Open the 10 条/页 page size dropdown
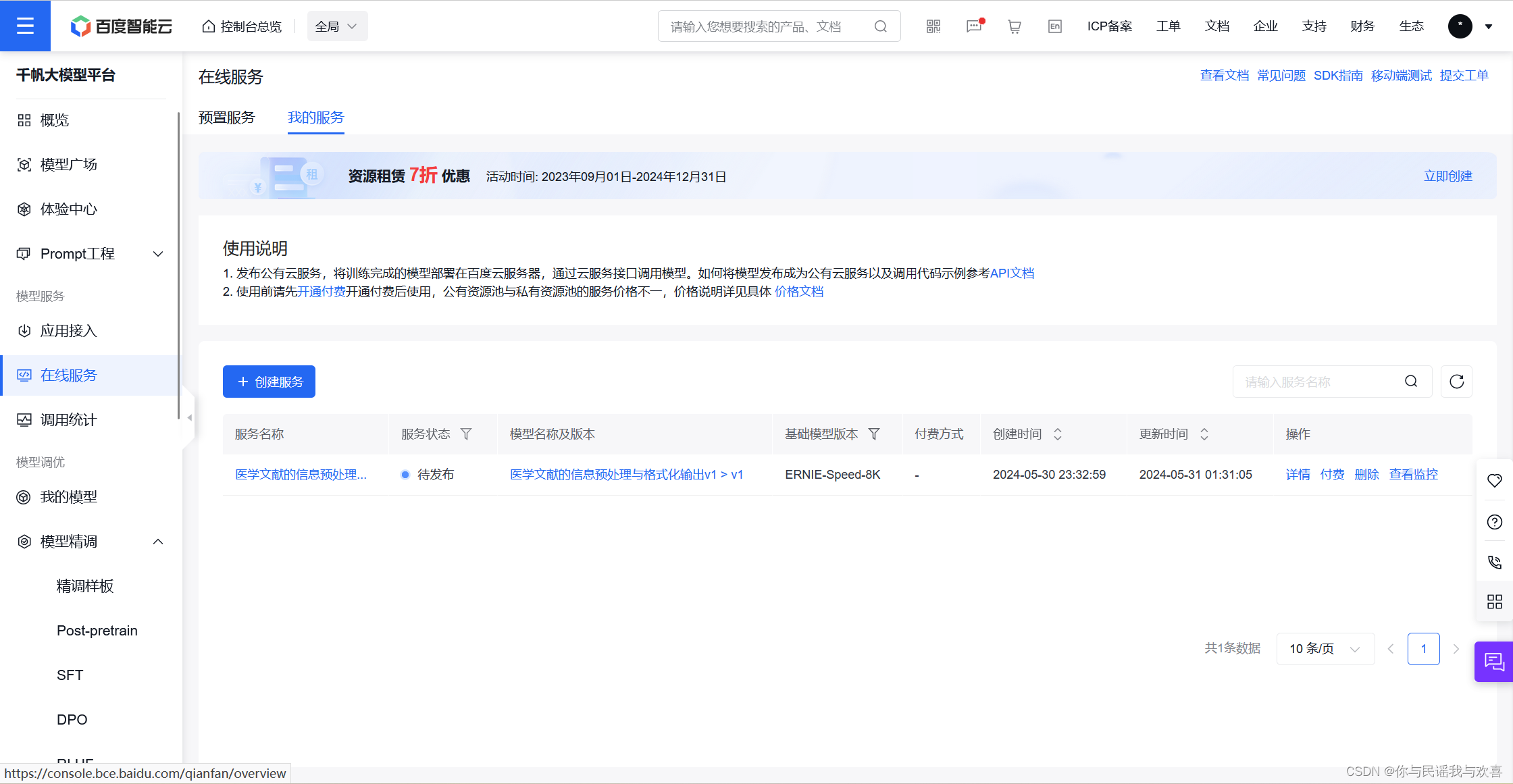 tap(1325, 649)
